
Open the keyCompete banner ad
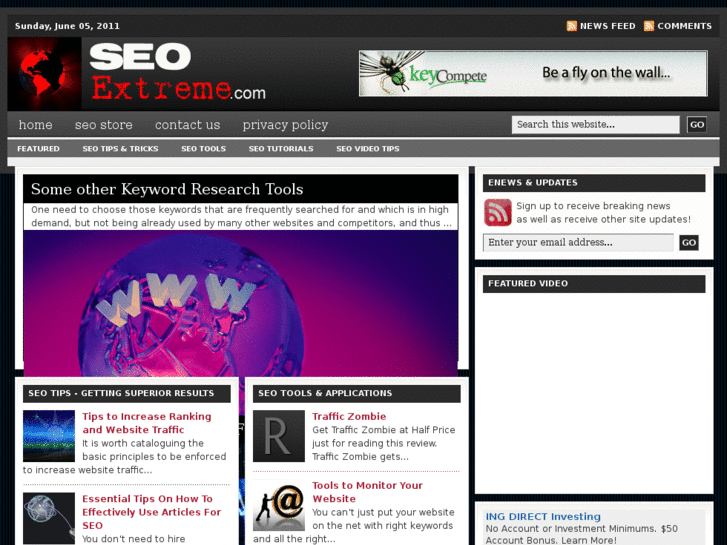click(x=533, y=74)
